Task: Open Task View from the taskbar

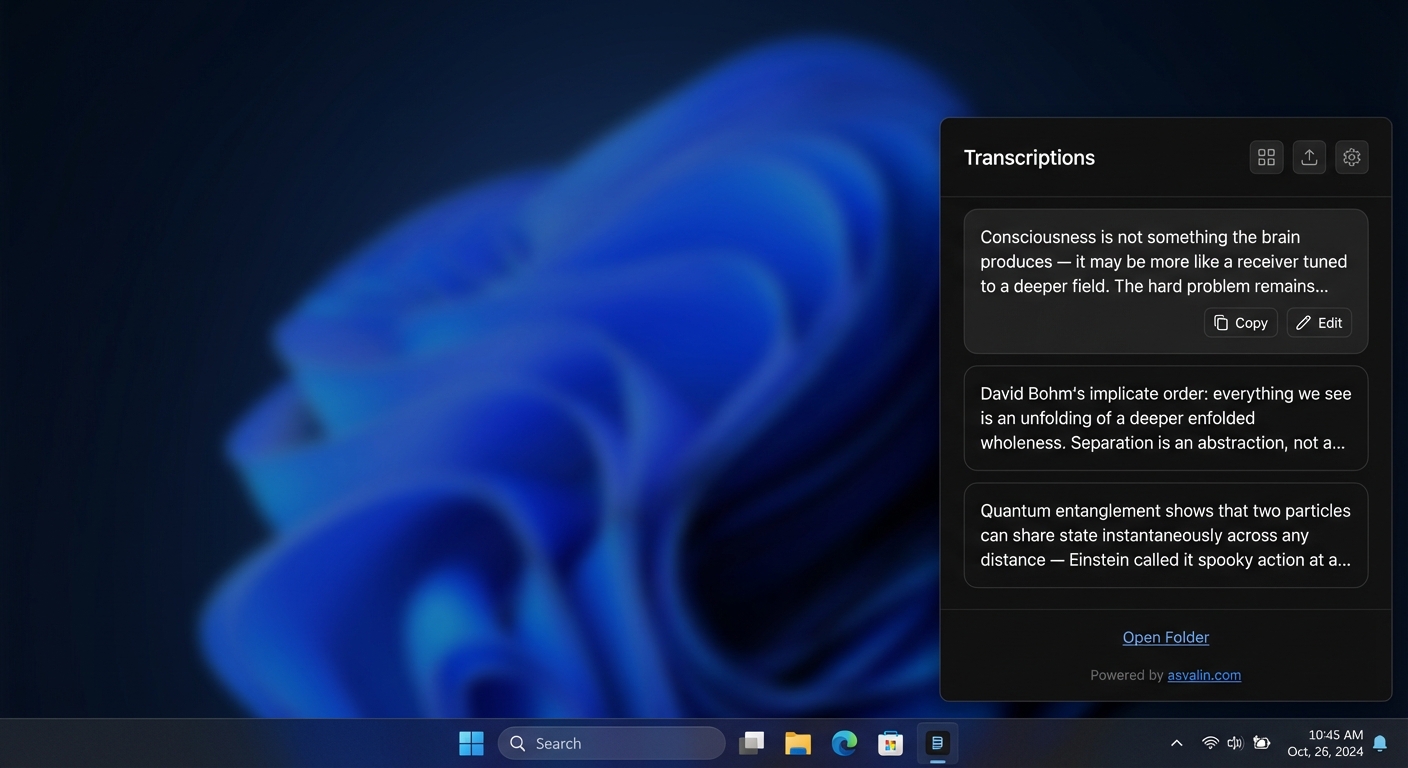Action: [752, 743]
